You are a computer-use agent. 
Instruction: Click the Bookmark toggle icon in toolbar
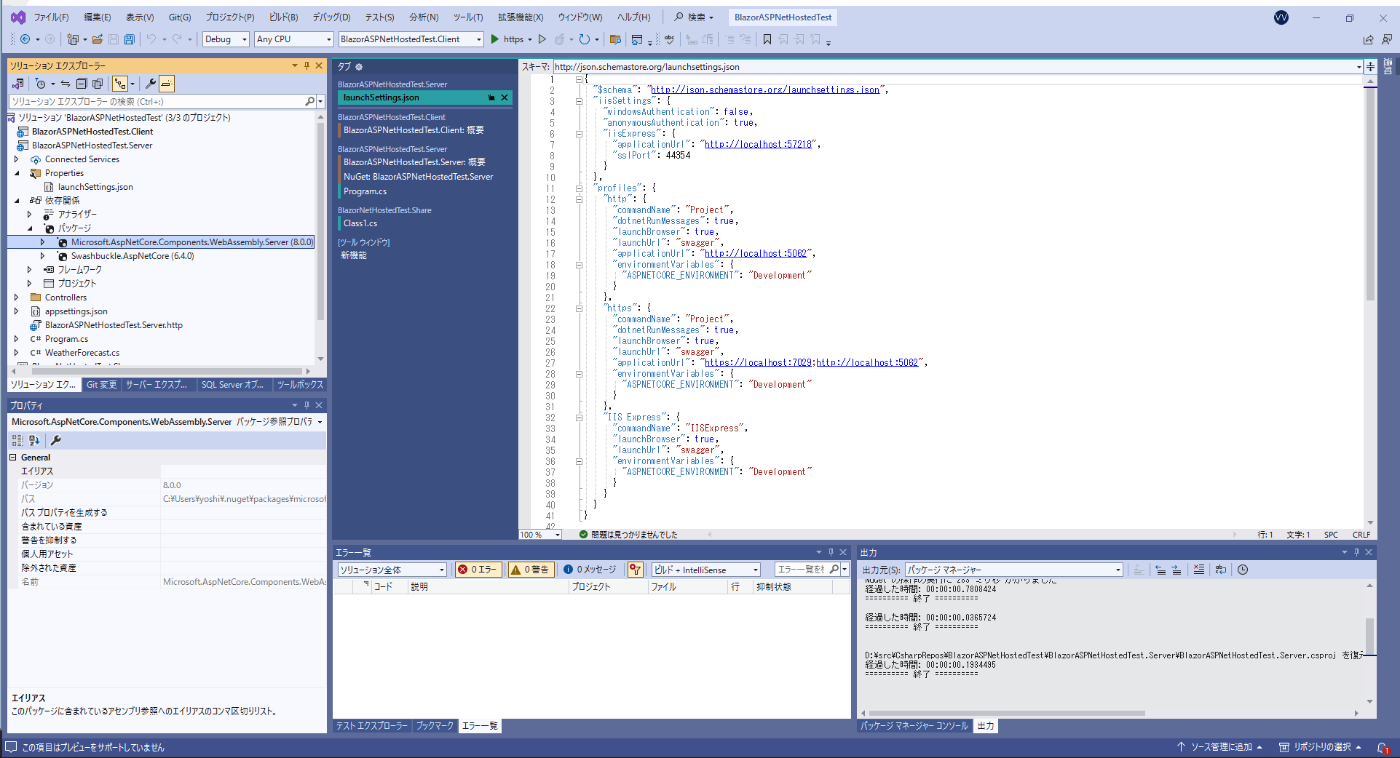pyautogui.click(x=767, y=39)
